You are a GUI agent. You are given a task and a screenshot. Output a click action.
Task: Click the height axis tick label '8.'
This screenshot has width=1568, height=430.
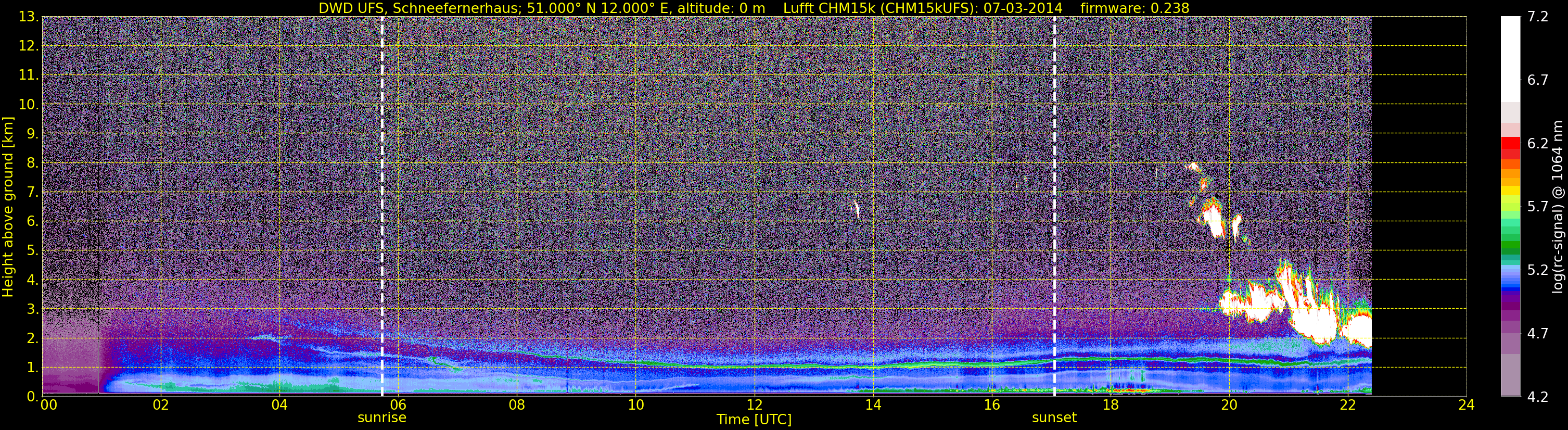[32, 163]
